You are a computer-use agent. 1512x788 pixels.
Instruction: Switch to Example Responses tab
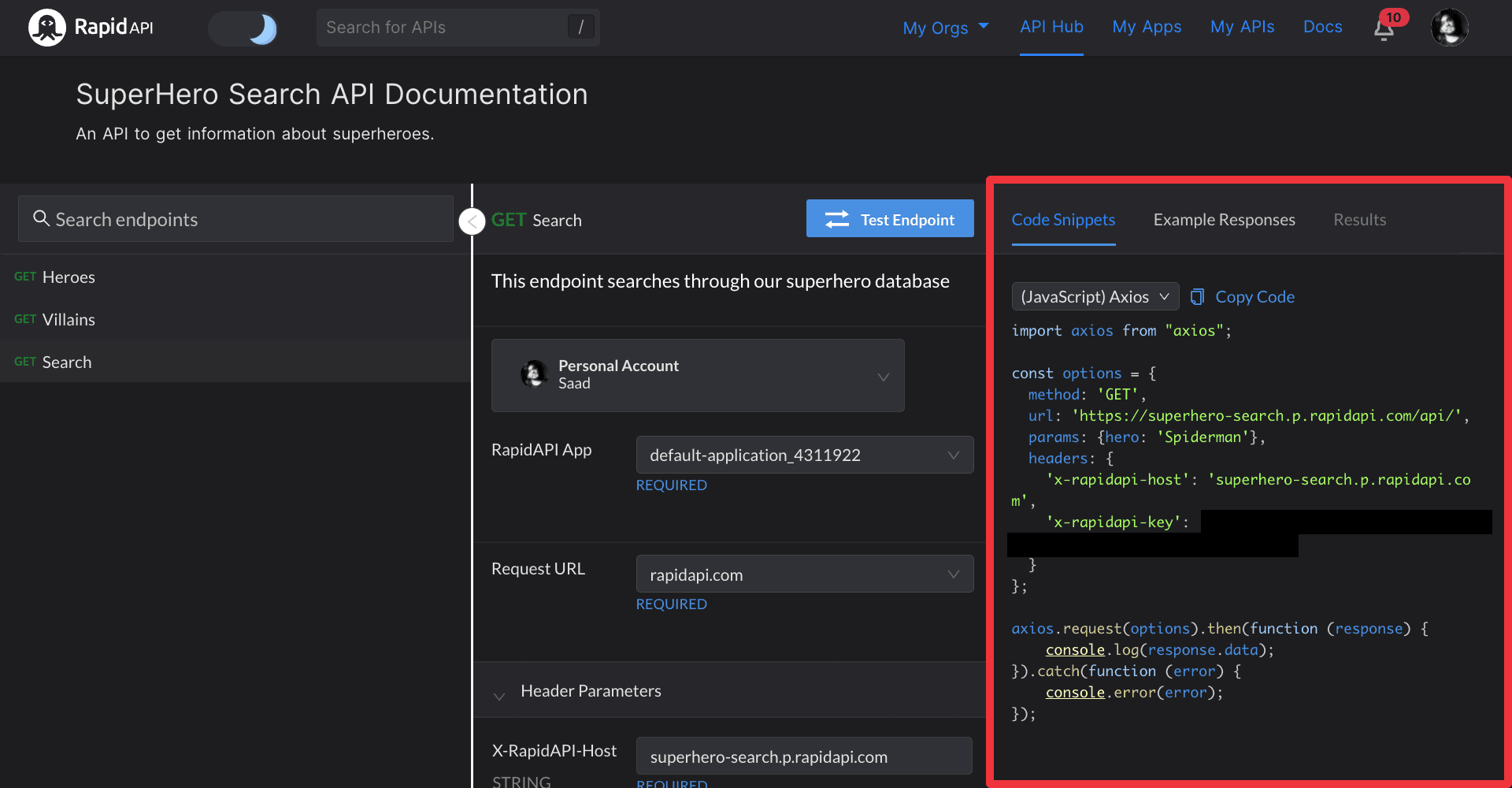click(x=1224, y=220)
